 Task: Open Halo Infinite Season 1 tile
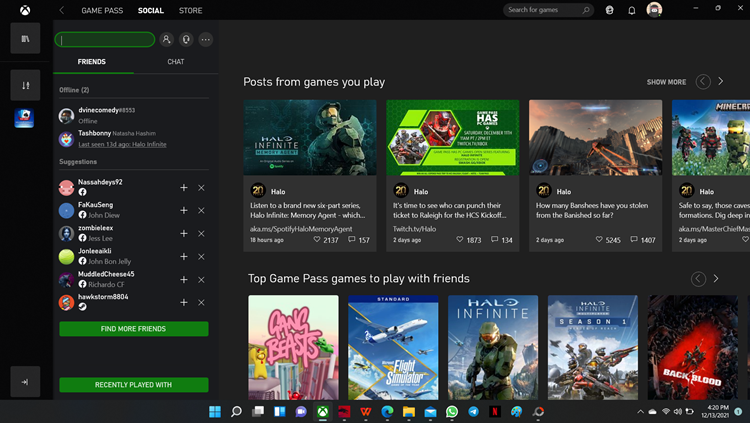593,347
